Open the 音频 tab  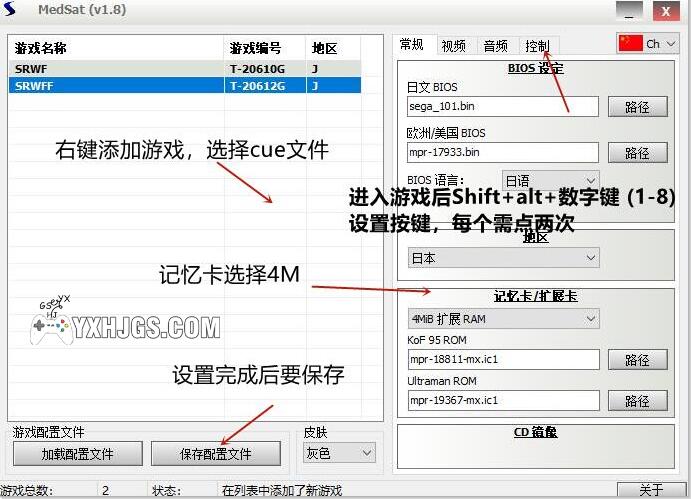coord(495,45)
